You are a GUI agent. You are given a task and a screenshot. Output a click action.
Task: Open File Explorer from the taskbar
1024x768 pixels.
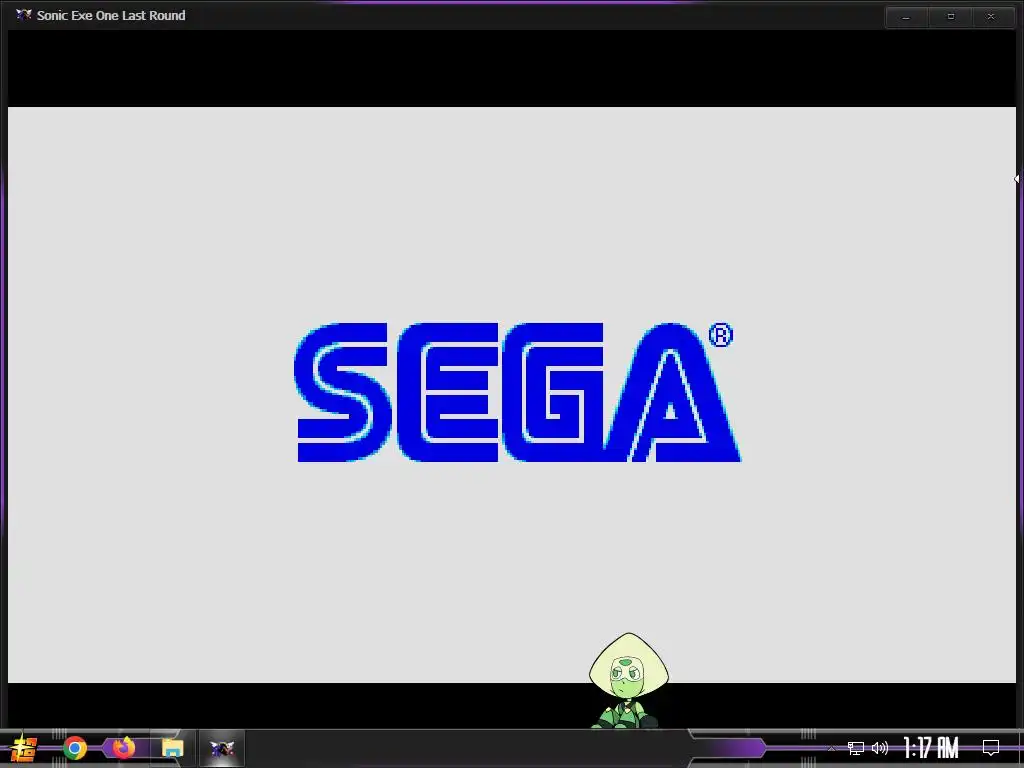pos(172,748)
